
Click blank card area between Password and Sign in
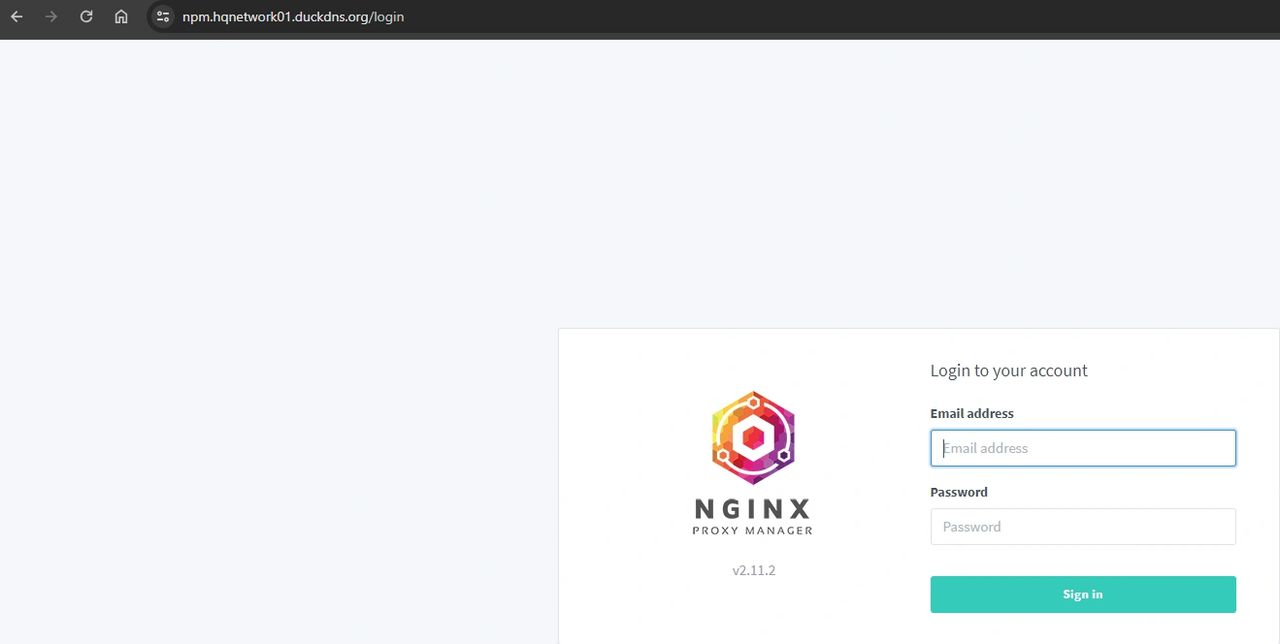tap(1083, 560)
